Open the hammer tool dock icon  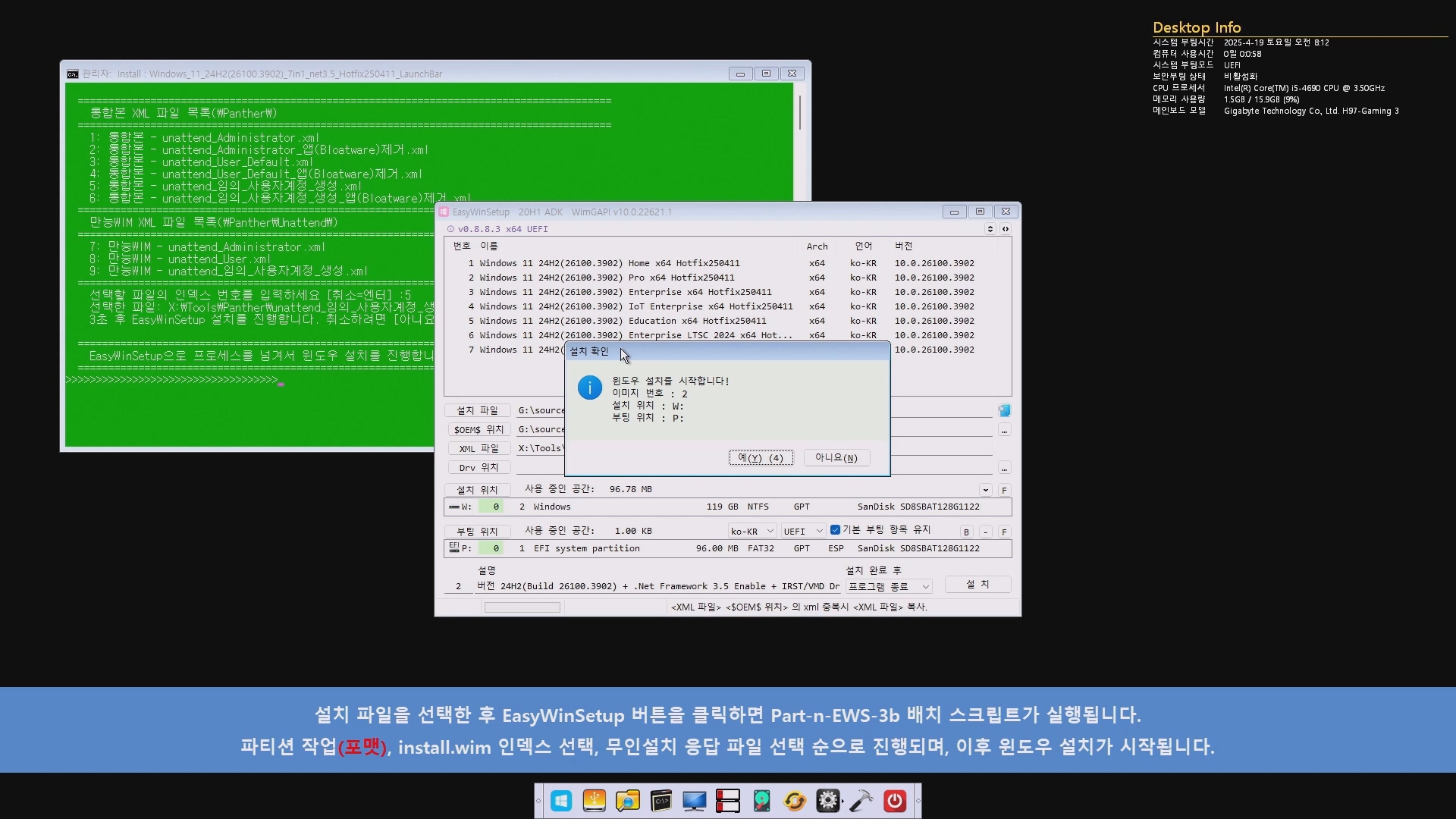861,801
